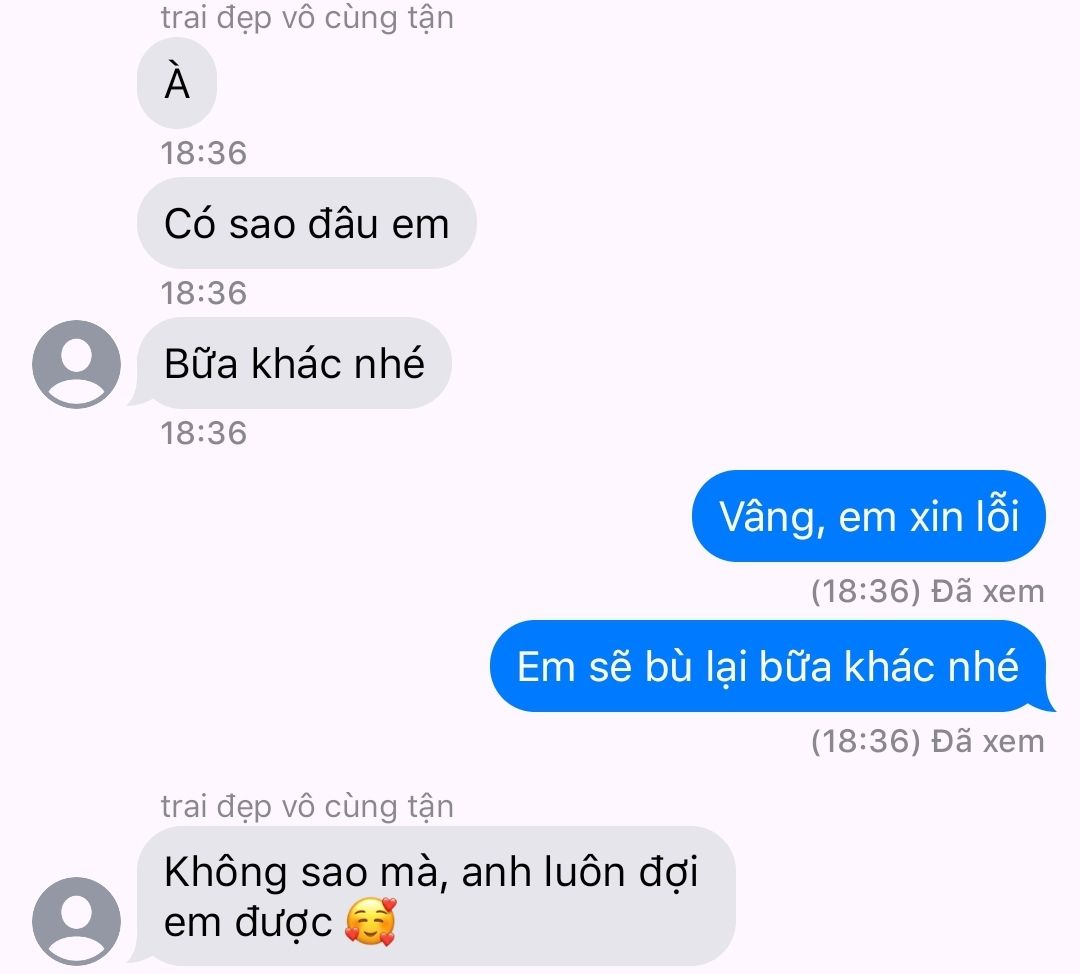
Task: Tap the avatar beside 'Bữa khác nhé'
Action: 76,364
